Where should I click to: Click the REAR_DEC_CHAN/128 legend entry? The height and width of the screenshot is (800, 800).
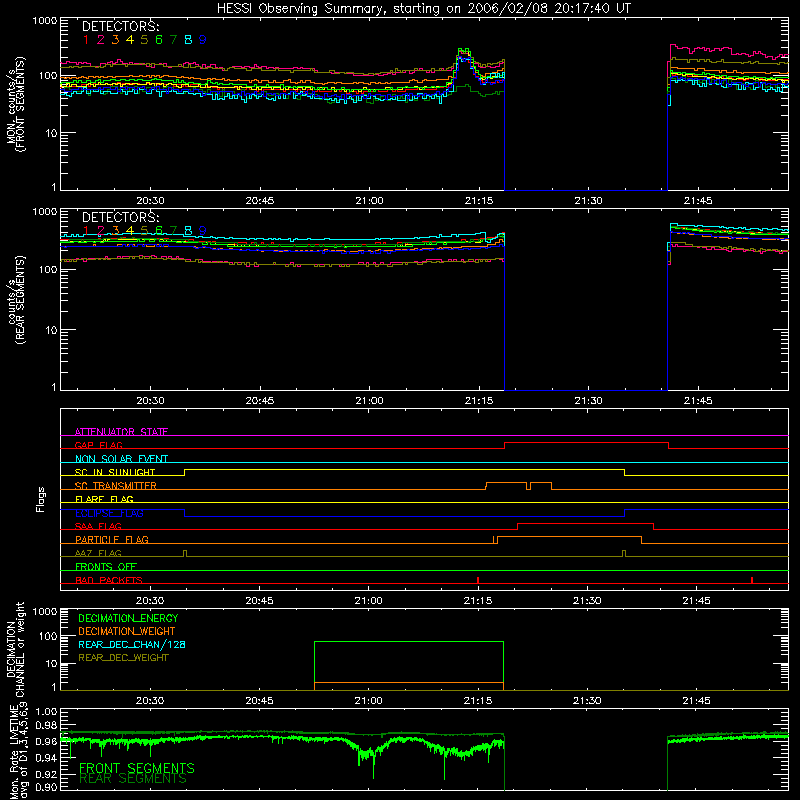tap(132, 644)
